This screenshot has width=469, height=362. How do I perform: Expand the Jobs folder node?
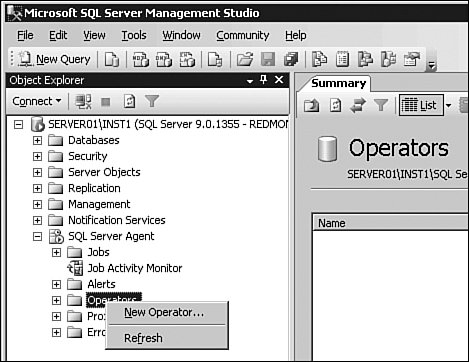pyautogui.click(x=56, y=252)
